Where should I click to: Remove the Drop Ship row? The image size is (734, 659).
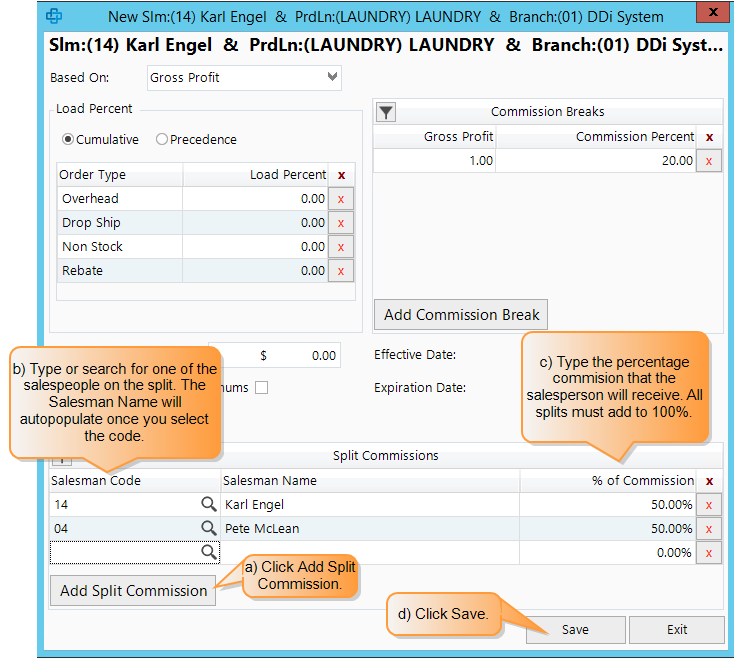[341, 223]
